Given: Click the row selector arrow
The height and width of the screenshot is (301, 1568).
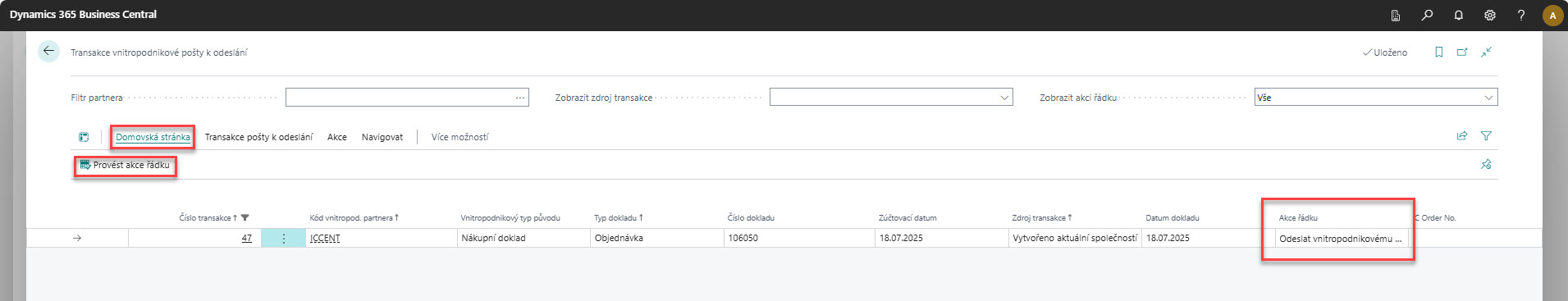Looking at the screenshot, I should coord(77,238).
